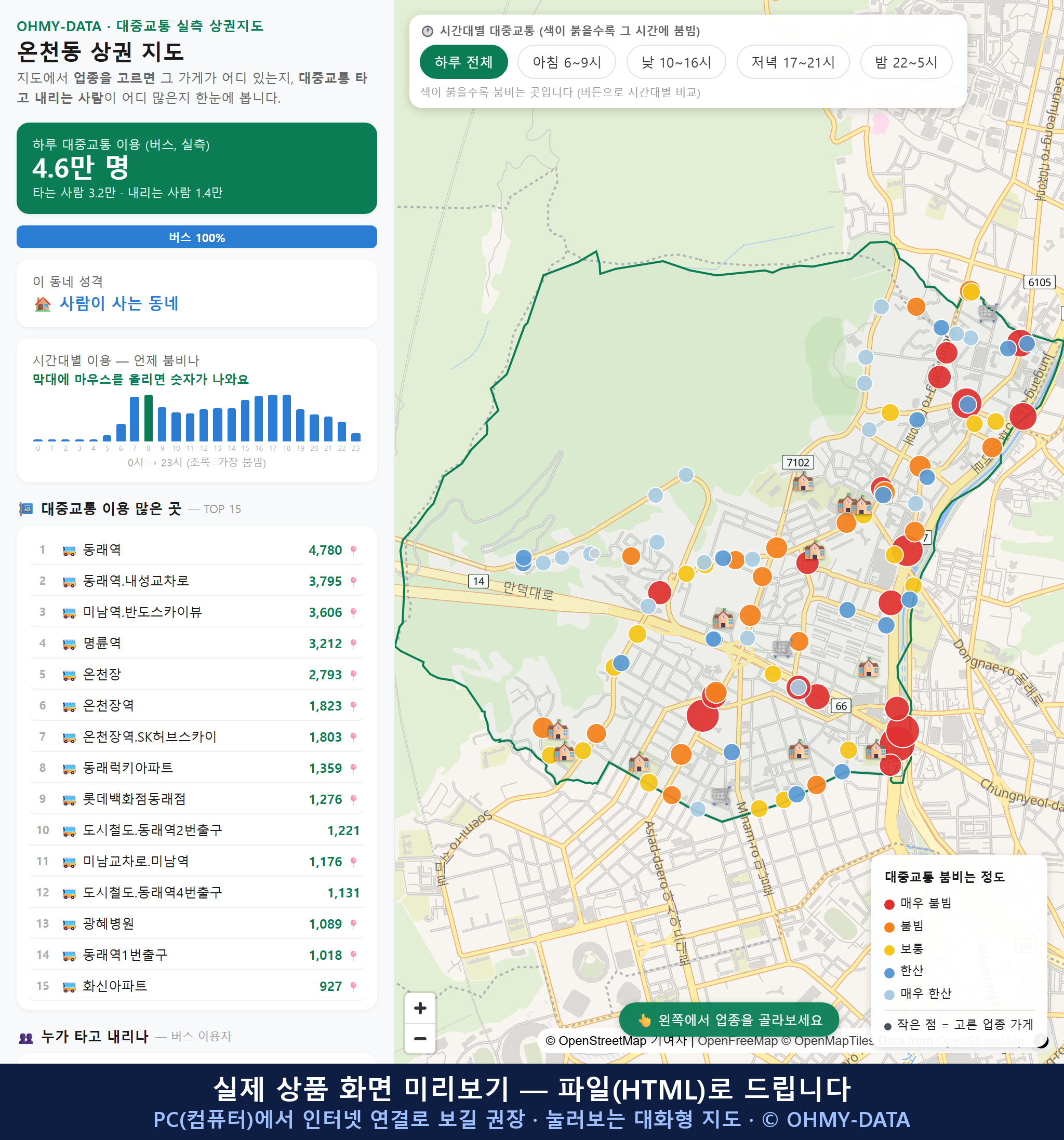
Task: Click the pin icon on 화신아파트 row
Action: tap(353, 986)
